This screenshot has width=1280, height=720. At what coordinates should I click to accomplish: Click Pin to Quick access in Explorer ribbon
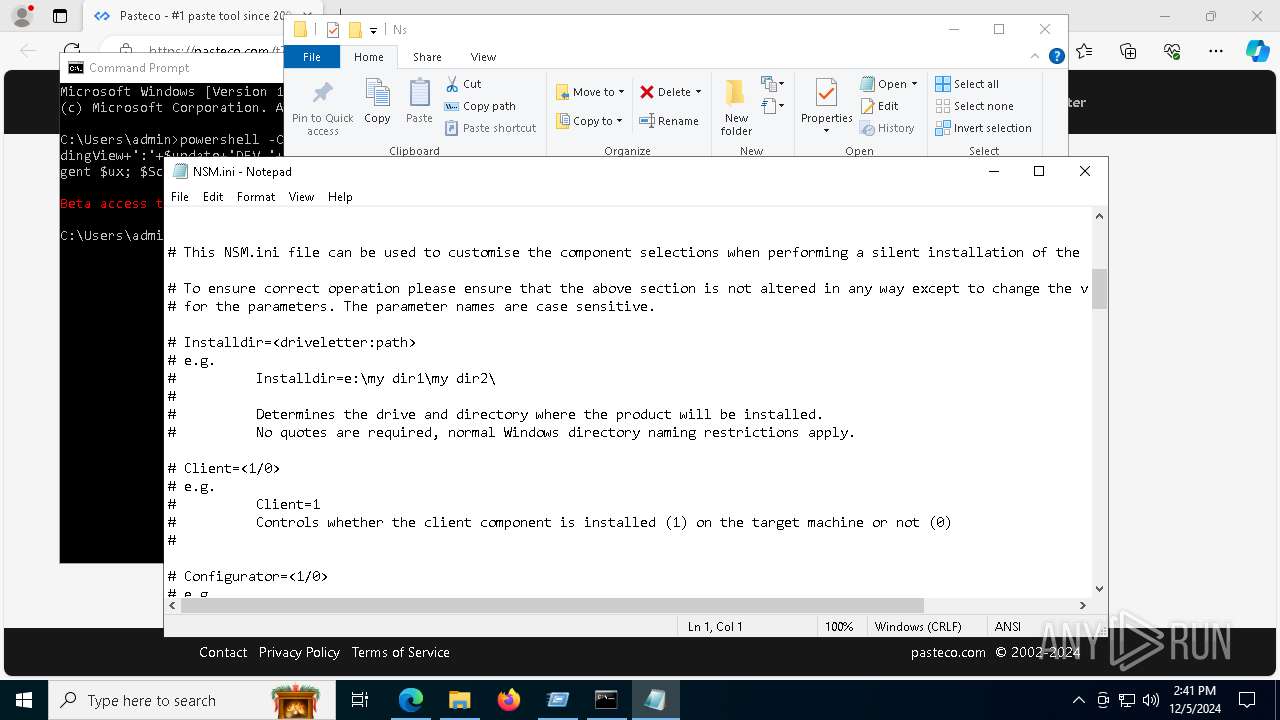[x=322, y=108]
